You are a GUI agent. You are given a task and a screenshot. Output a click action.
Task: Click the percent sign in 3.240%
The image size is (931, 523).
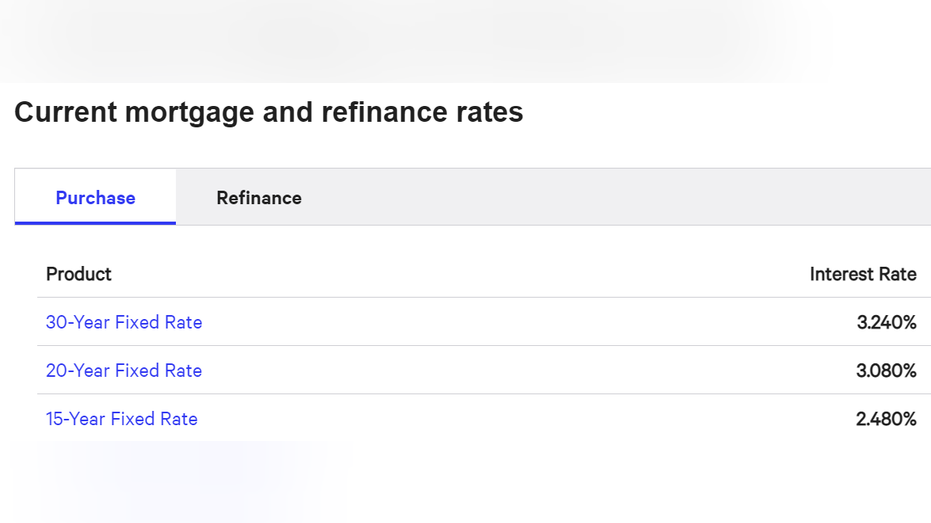(x=908, y=322)
